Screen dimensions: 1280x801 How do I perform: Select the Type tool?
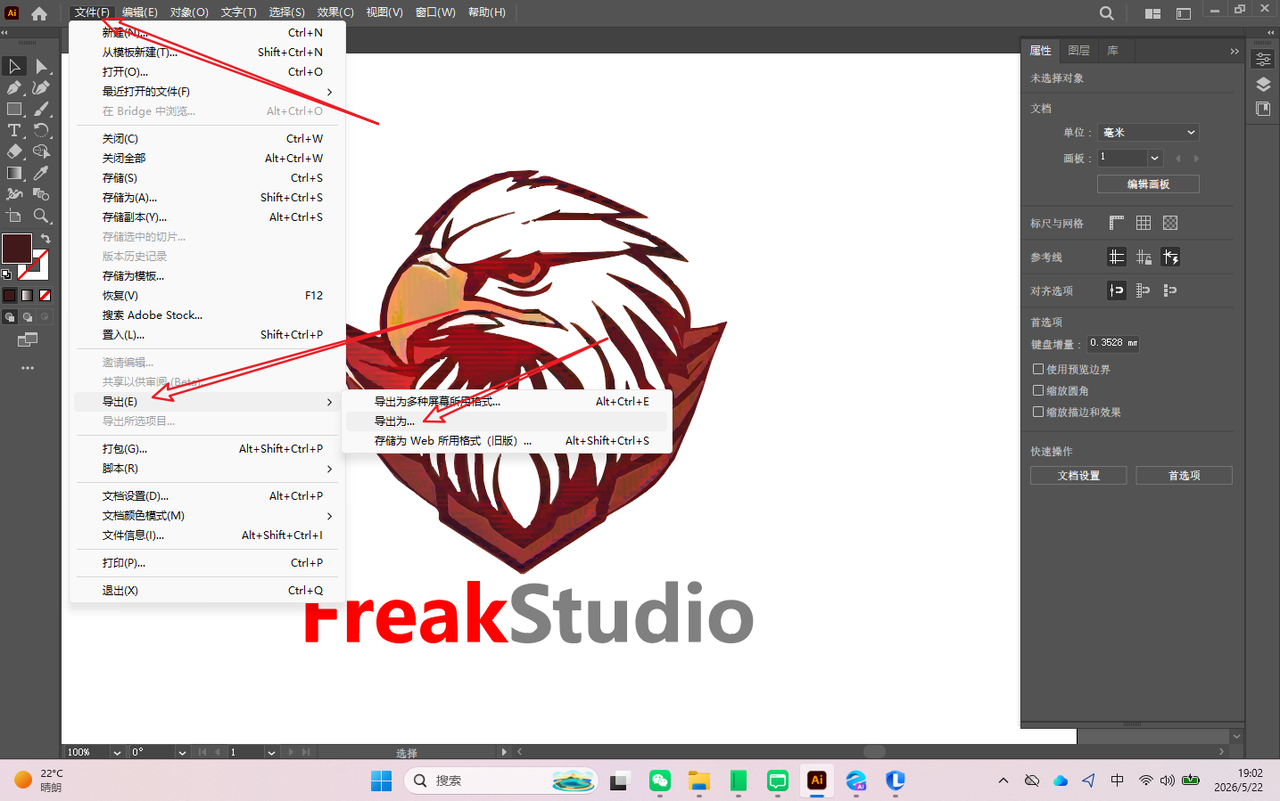click(14, 130)
